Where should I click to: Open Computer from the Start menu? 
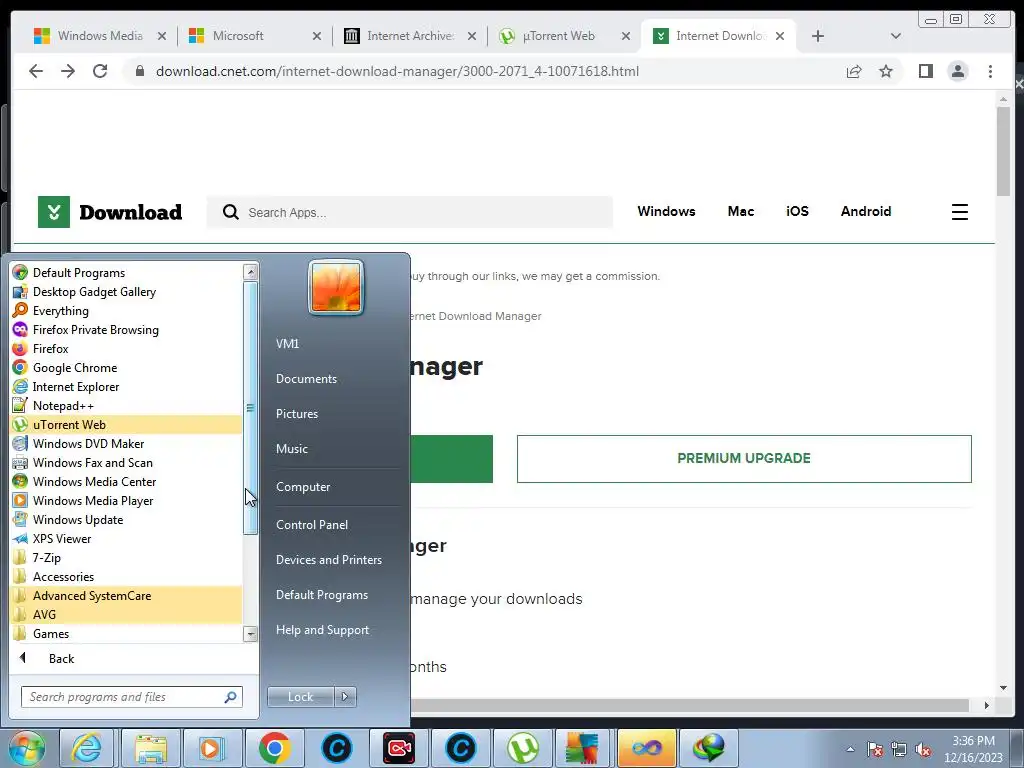point(302,487)
